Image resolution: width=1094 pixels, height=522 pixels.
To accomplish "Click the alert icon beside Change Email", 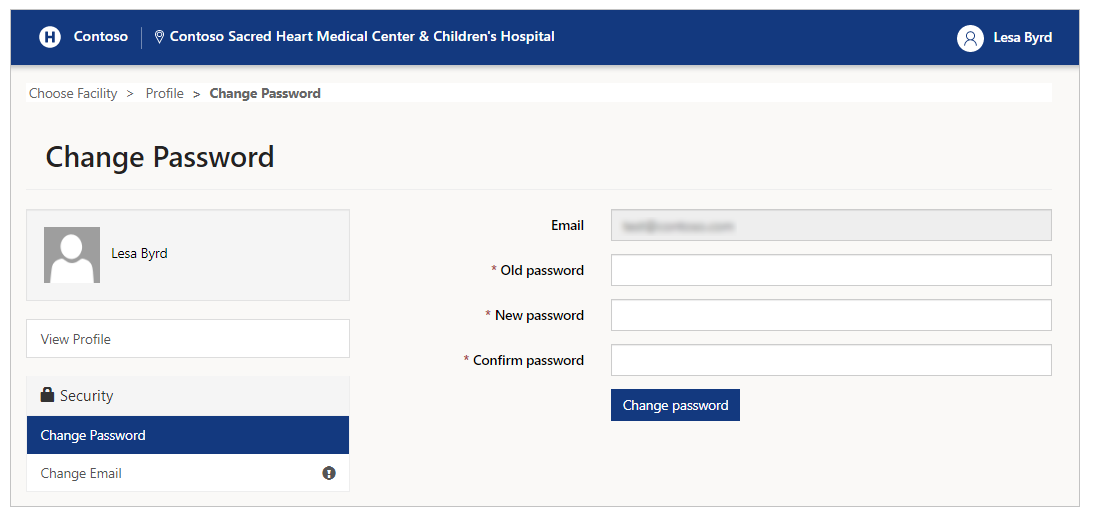I will tap(329, 473).
